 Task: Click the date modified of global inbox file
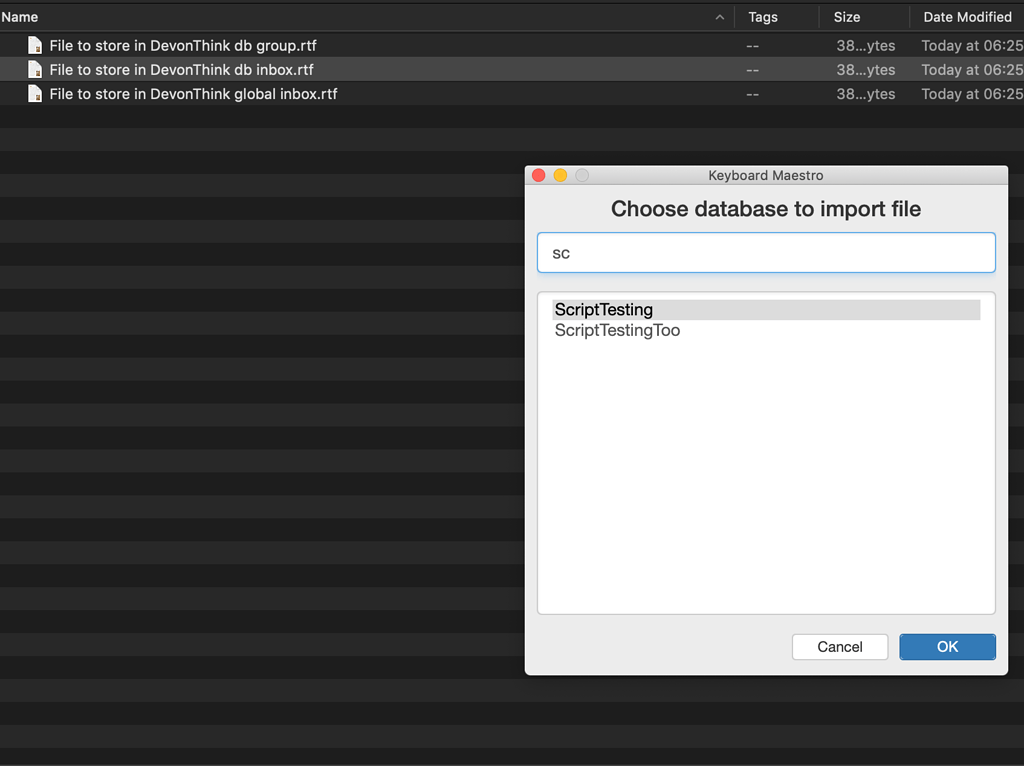click(972, 94)
